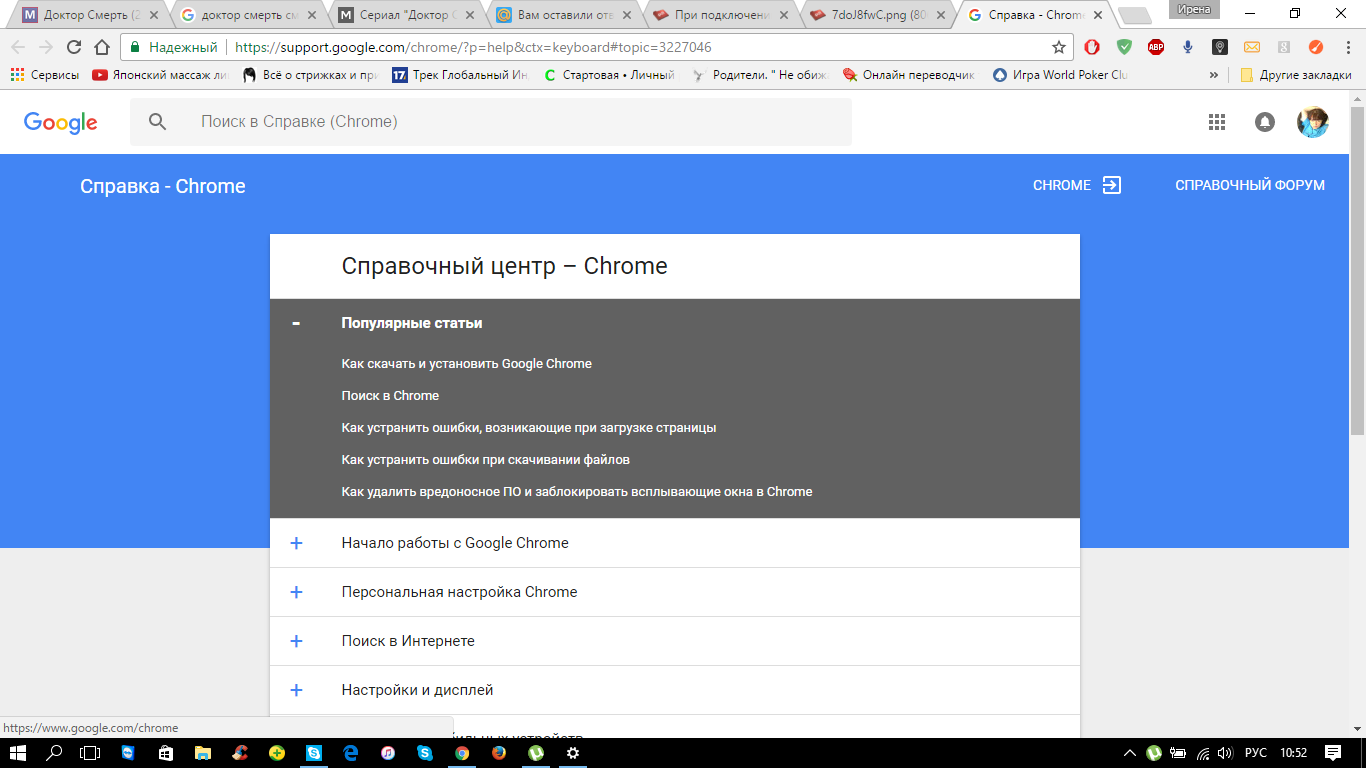This screenshot has height=768, width=1366.
Task: Open article on removing вредоносное ПО
Action: (x=577, y=492)
